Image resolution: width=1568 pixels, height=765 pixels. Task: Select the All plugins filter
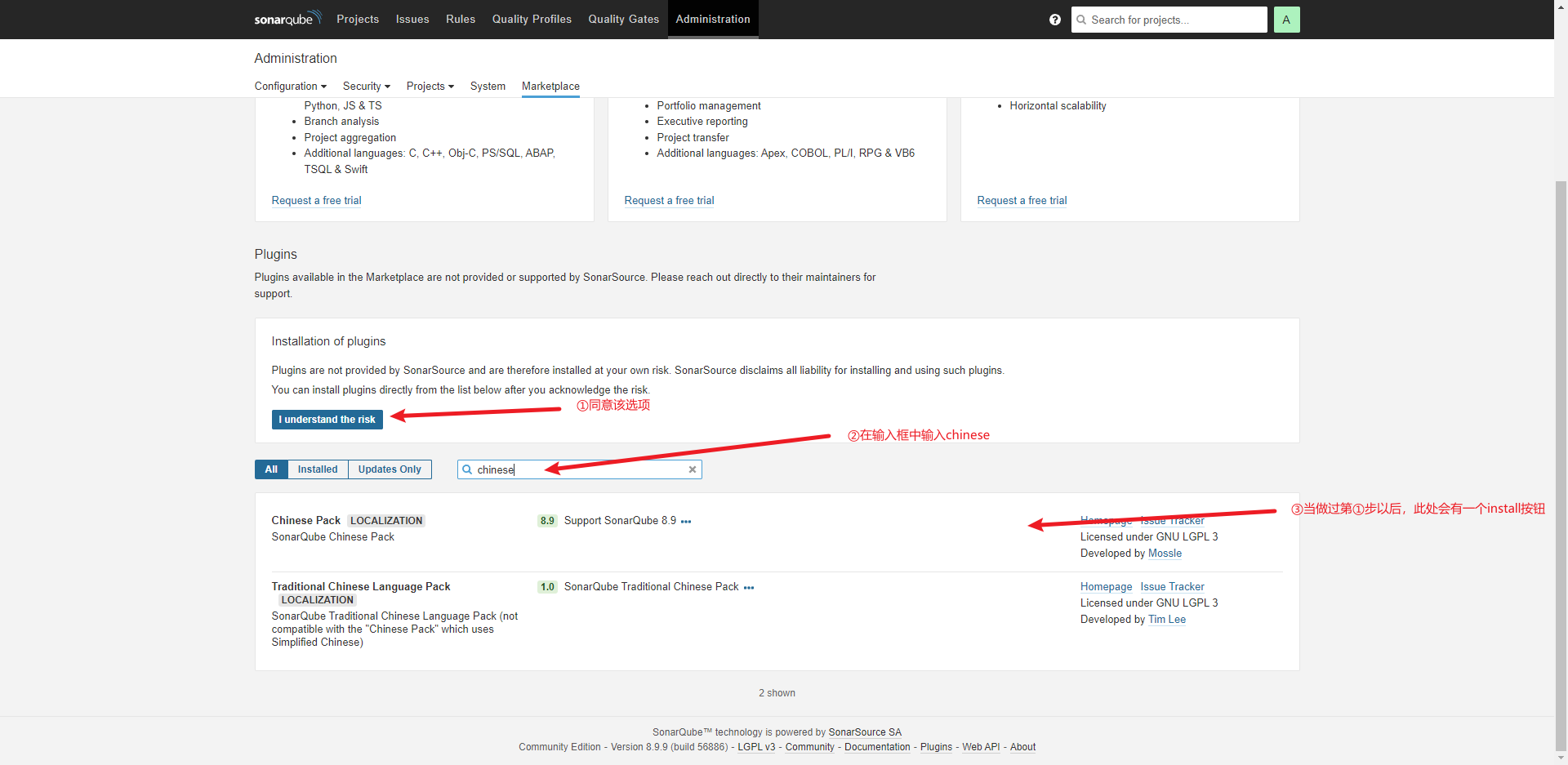[271, 469]
